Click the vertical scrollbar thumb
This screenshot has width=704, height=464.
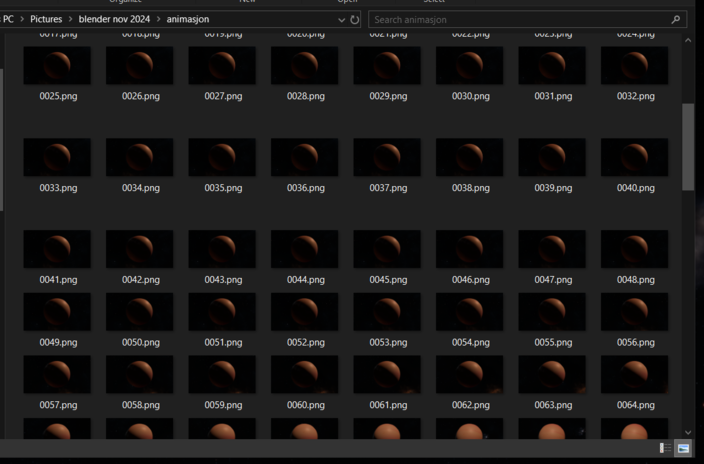tap(688, 145)
